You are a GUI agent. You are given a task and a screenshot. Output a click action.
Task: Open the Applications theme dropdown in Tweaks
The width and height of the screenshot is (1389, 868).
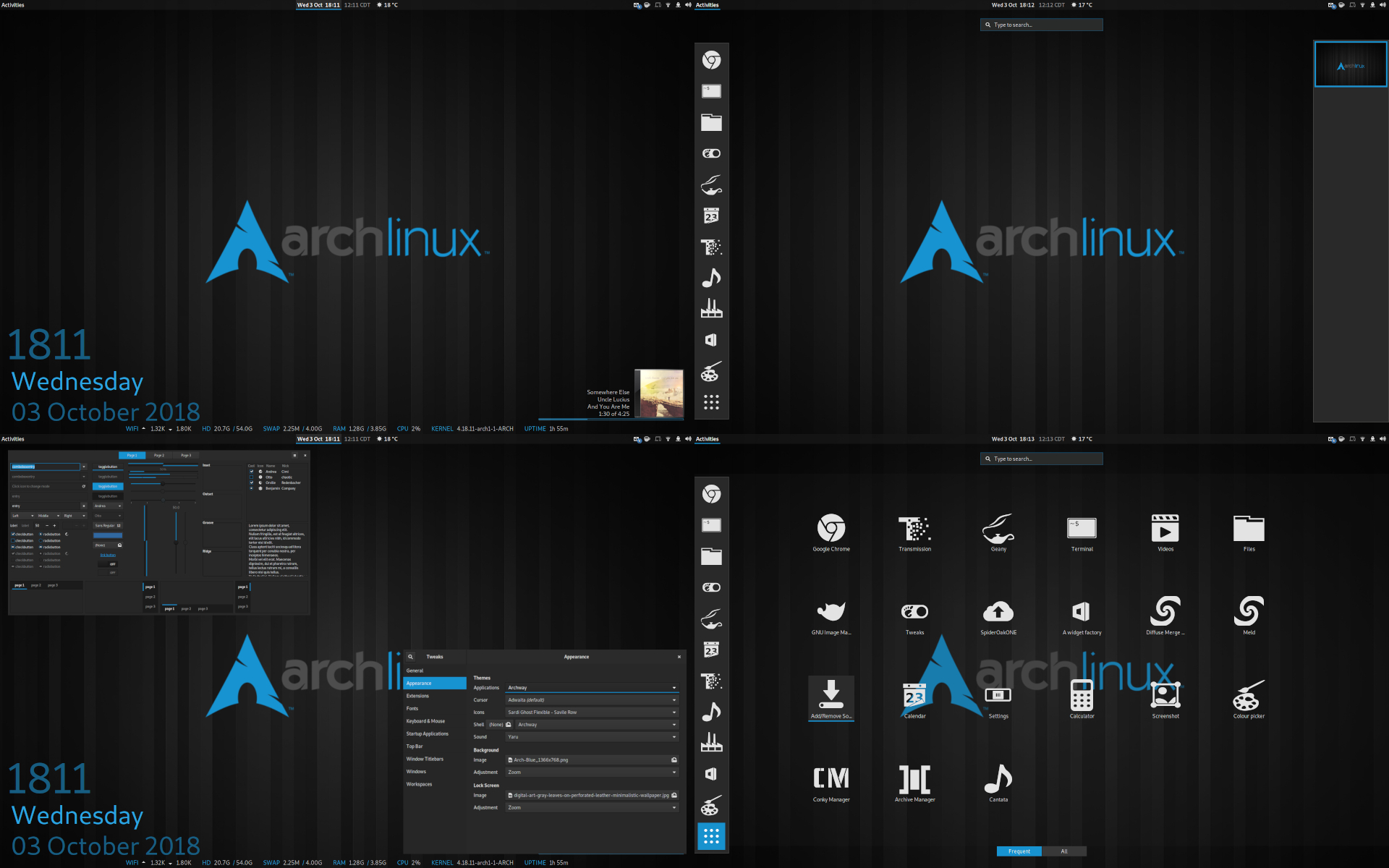tap(592, 688)
